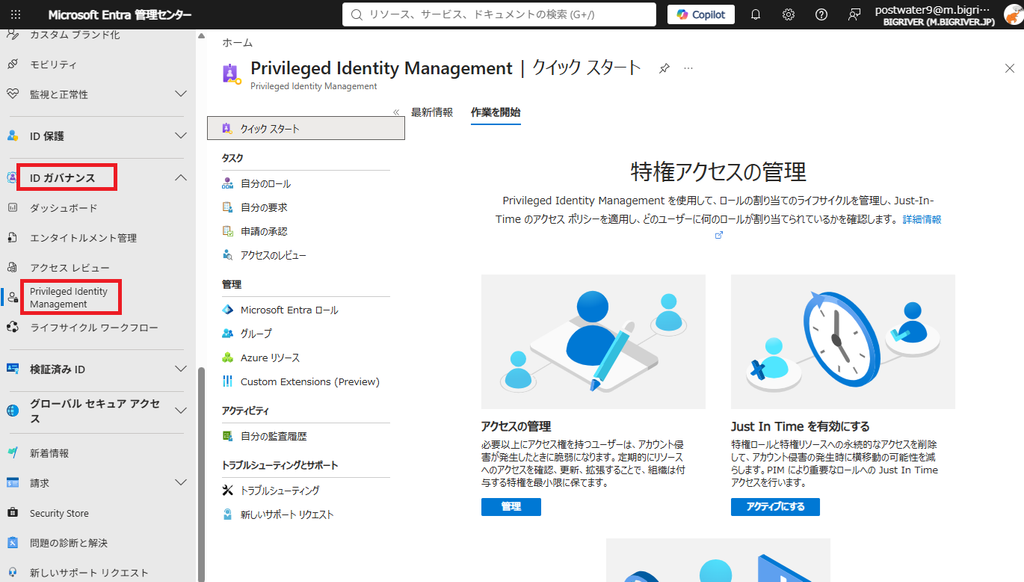This screenshot has height=582, width=1024.
Task: Collapse the ID ガバナンス section
Action: click(x=181, y=178)
